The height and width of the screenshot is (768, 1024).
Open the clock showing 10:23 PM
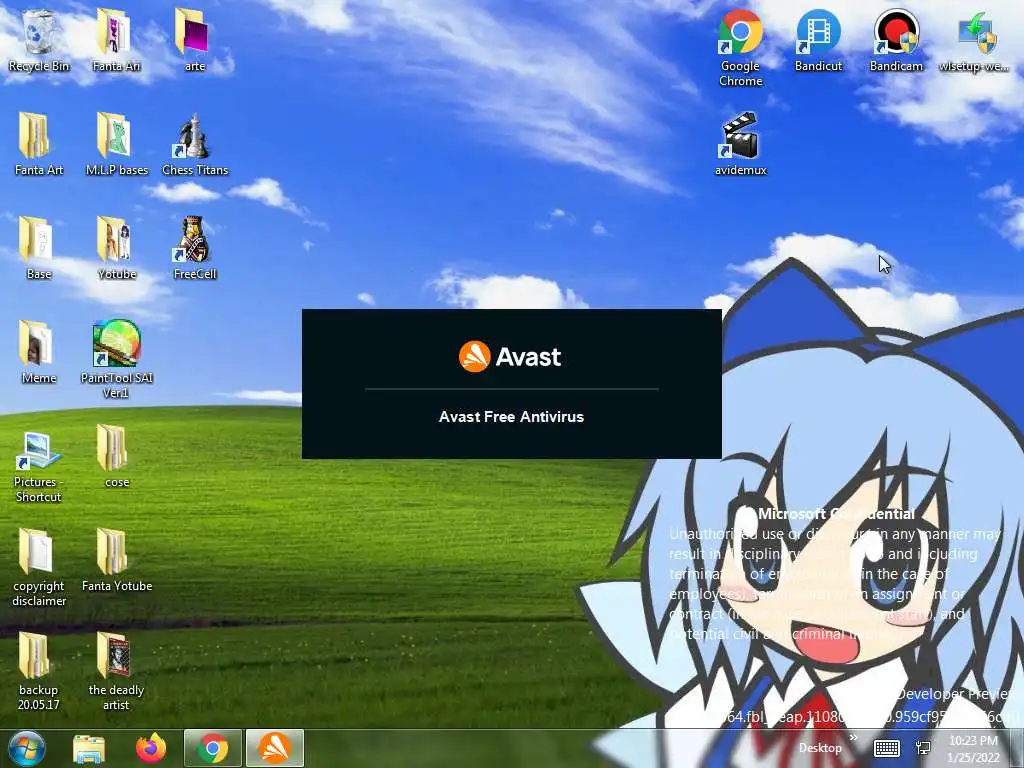(974, 749)
